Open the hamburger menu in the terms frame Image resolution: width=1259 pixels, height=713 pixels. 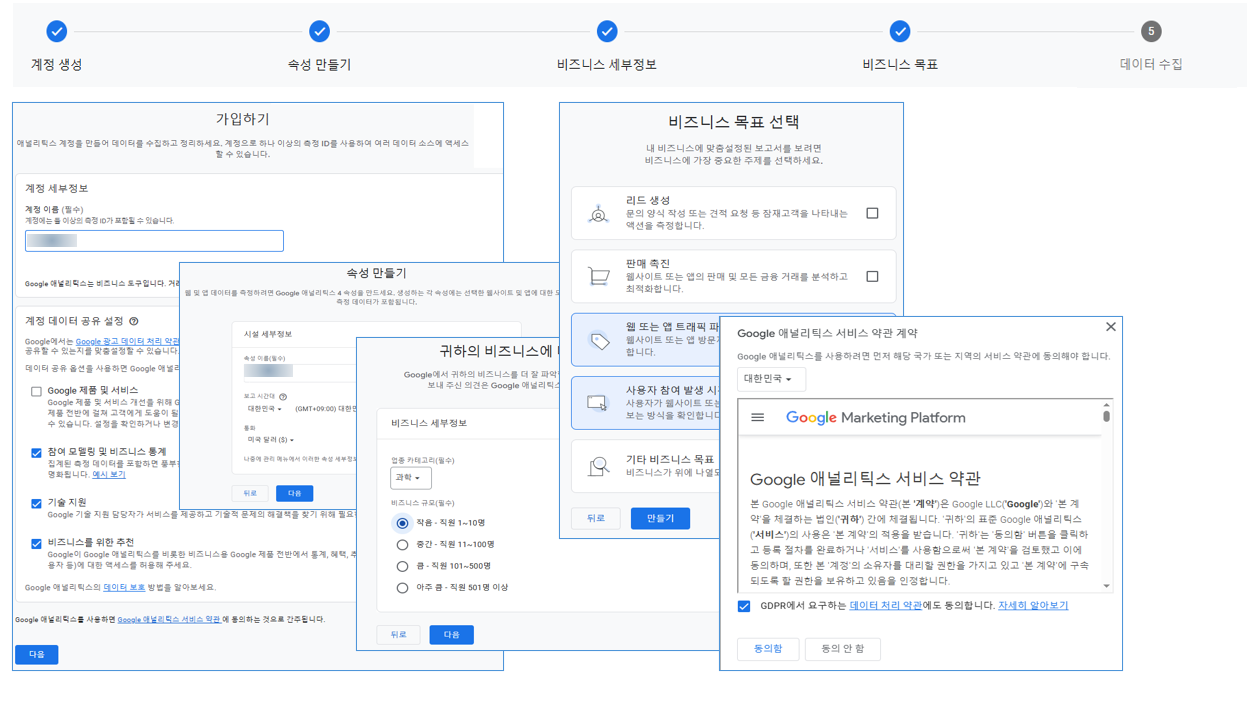click(758, 418)
